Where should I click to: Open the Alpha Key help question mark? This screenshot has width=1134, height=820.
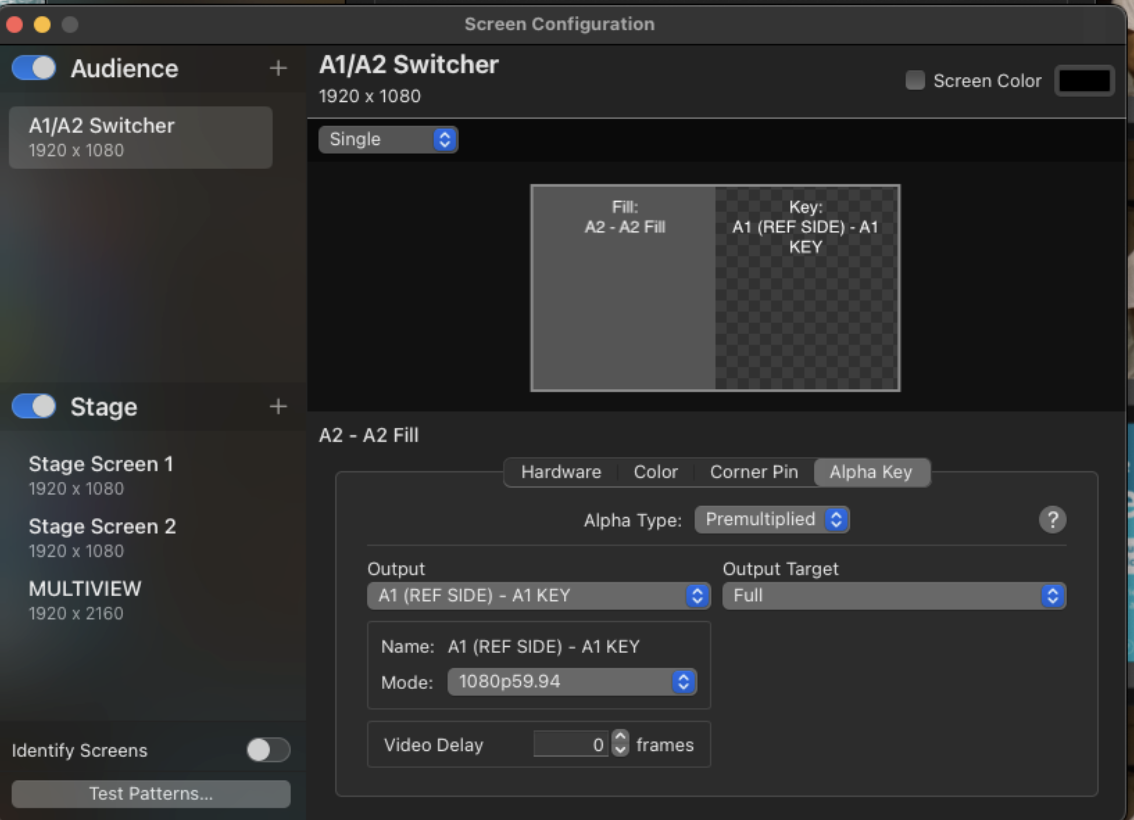click(x=1052, y=519)
